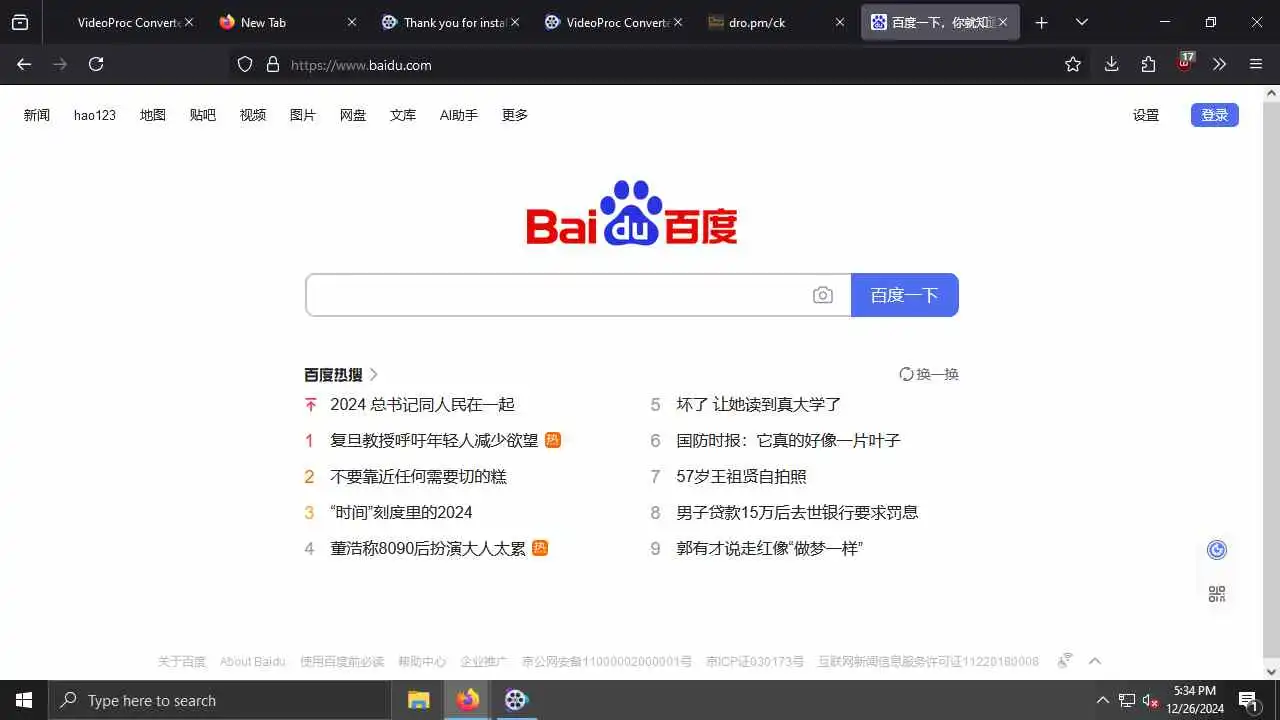Switch to the New Tab tab
Image resolution: width=1280 pixels, height=720 pixels.
click(287, 22)
